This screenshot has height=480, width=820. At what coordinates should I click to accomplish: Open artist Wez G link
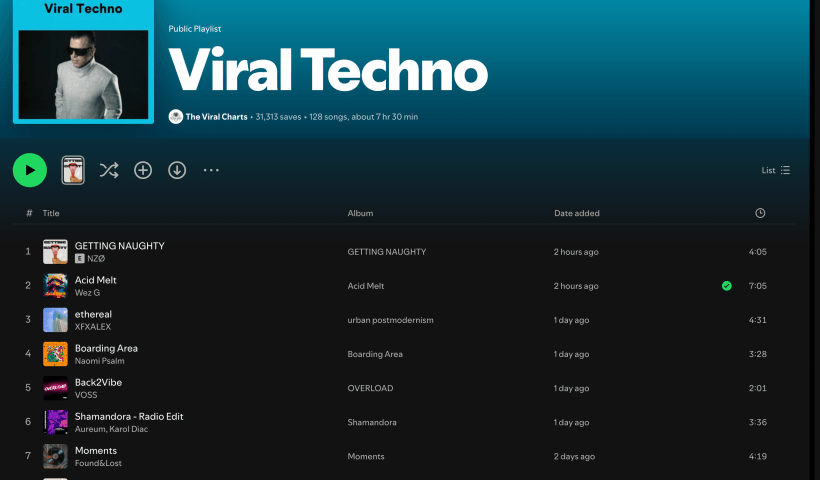(x=87, y=293)
